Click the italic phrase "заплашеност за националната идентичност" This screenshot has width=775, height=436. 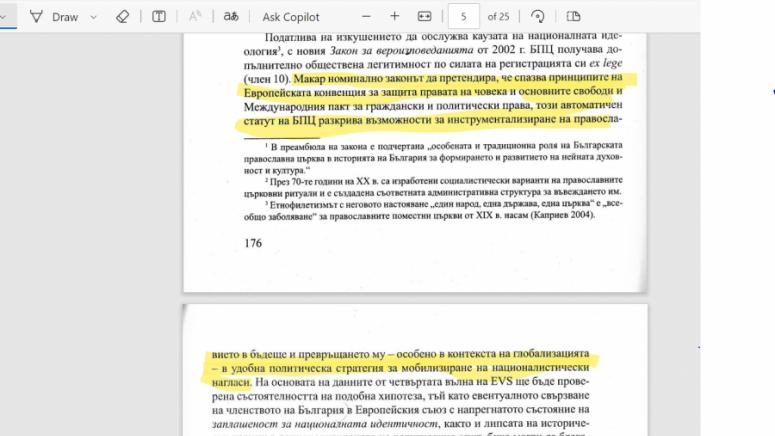click(325, 424)
